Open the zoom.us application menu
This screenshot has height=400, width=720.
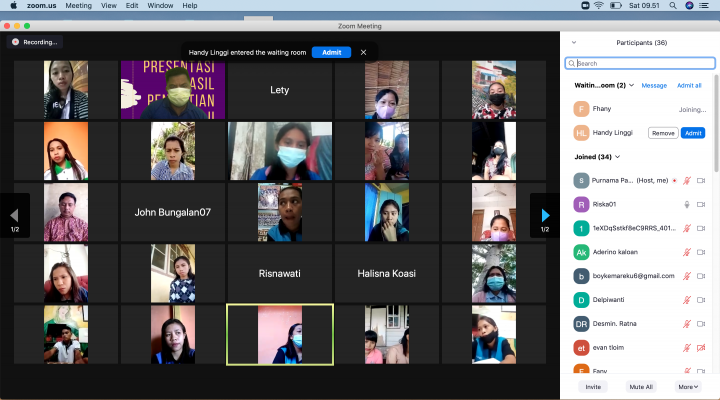tap(41, 6)
